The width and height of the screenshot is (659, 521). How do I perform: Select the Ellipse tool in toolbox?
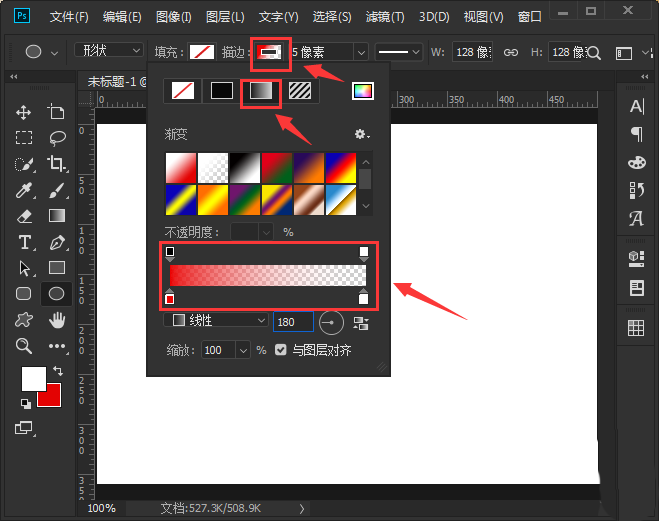click(56, 294)
